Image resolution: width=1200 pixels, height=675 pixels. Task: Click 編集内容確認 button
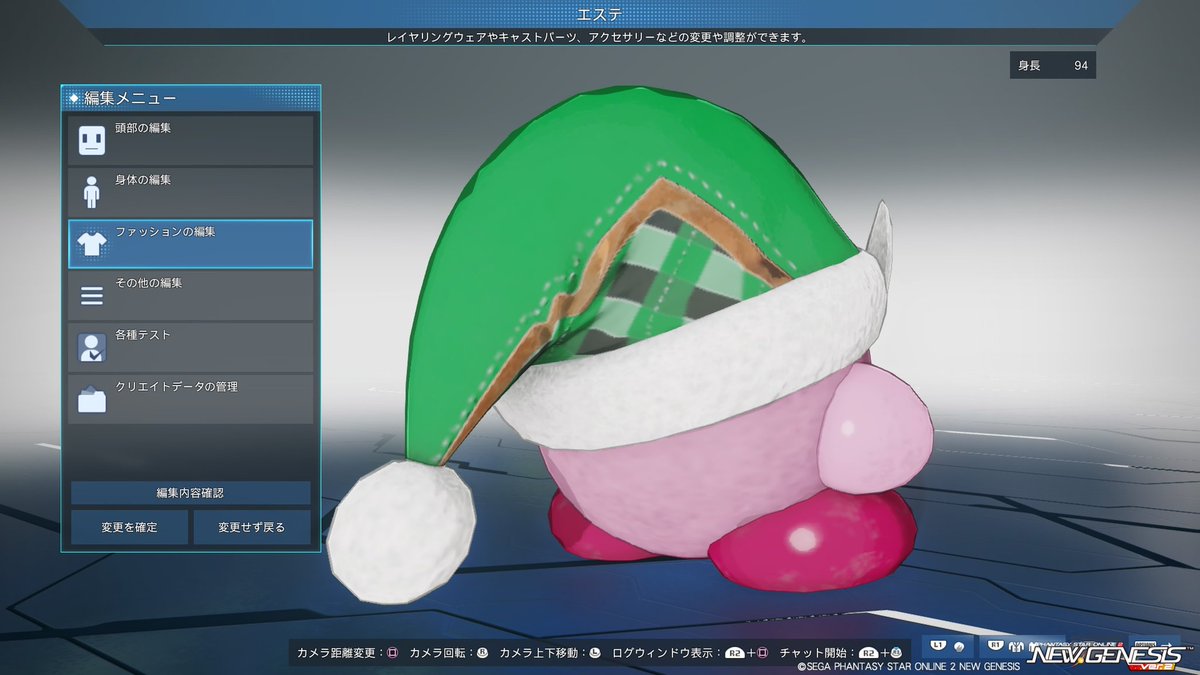[x=190, y=493]
